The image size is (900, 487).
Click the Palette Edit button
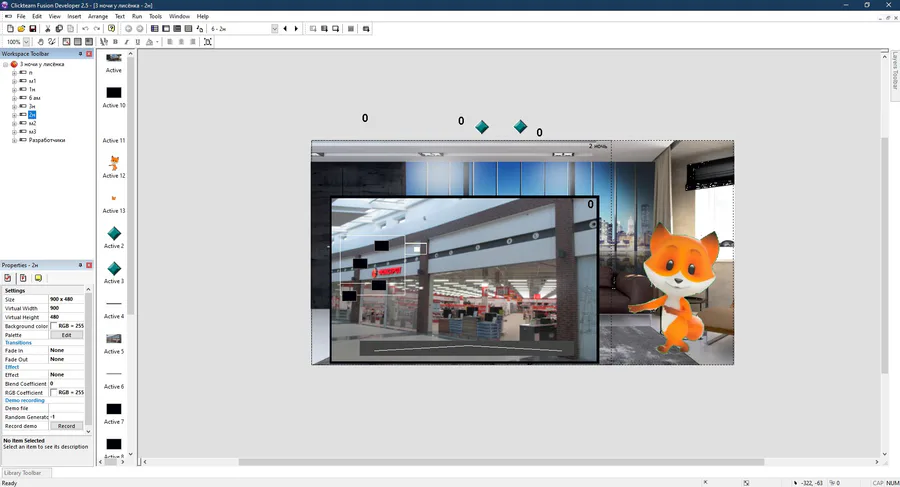coord(67,335)
